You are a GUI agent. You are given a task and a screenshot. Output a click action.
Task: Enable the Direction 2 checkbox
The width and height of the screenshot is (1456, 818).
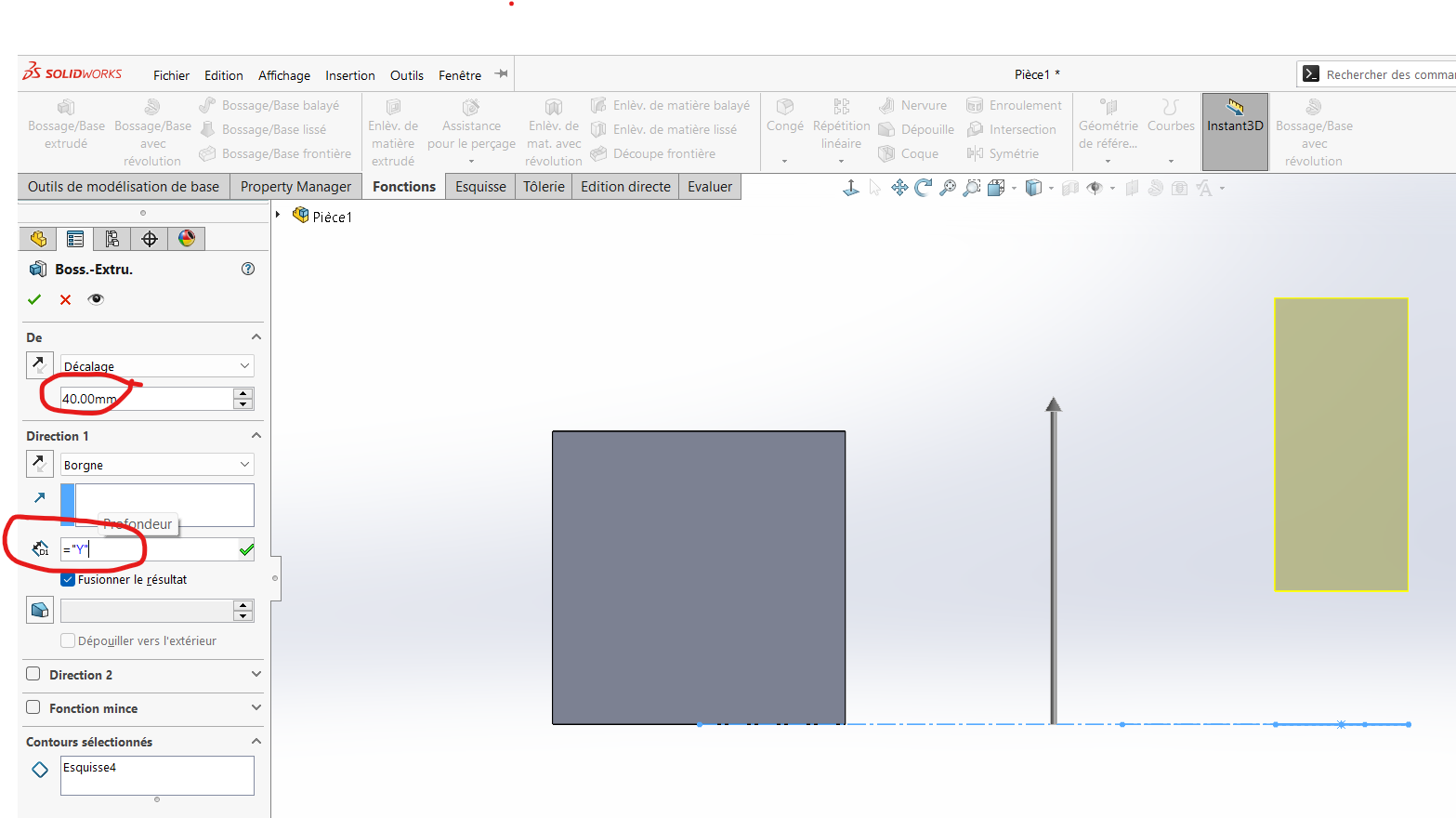point(33,674)
